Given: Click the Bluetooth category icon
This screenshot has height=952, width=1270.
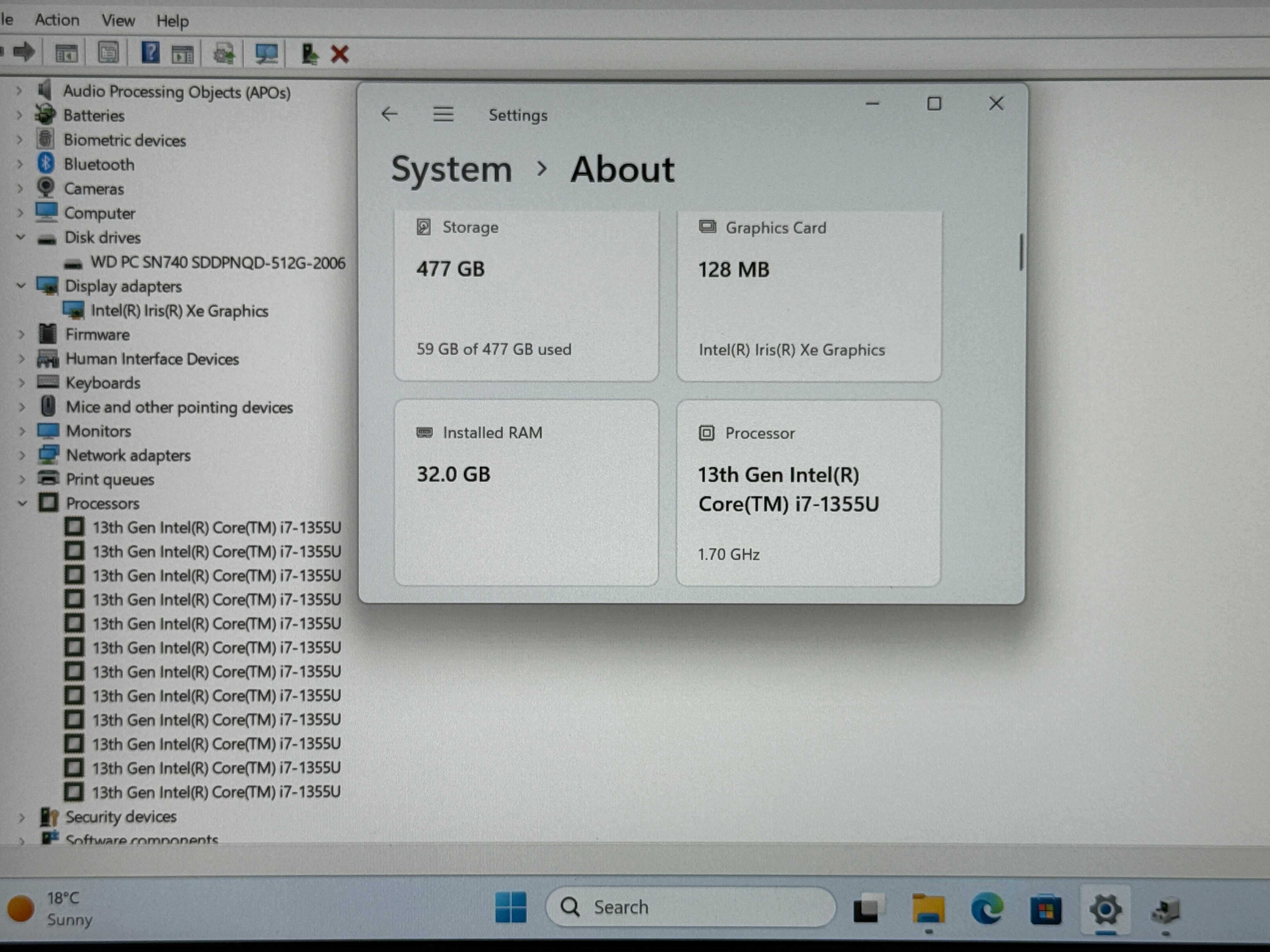Looking at the screenshot, I should click(x=46, y=163).
